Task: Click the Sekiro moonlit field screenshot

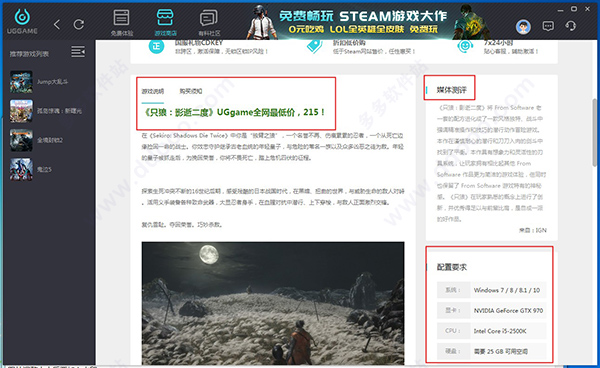Action: coord(273,303)
